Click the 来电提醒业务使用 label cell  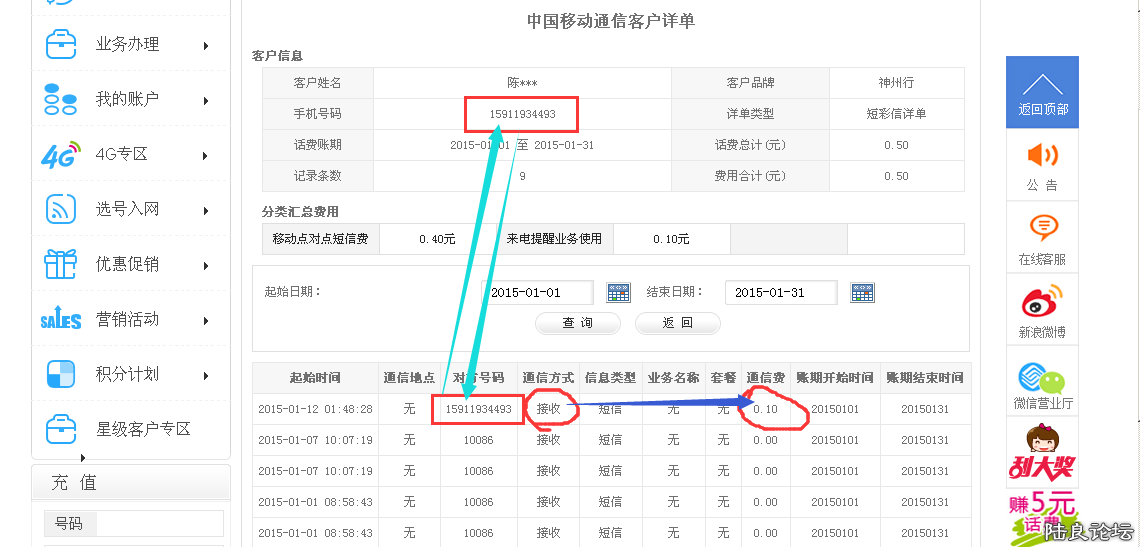(555, 239)
